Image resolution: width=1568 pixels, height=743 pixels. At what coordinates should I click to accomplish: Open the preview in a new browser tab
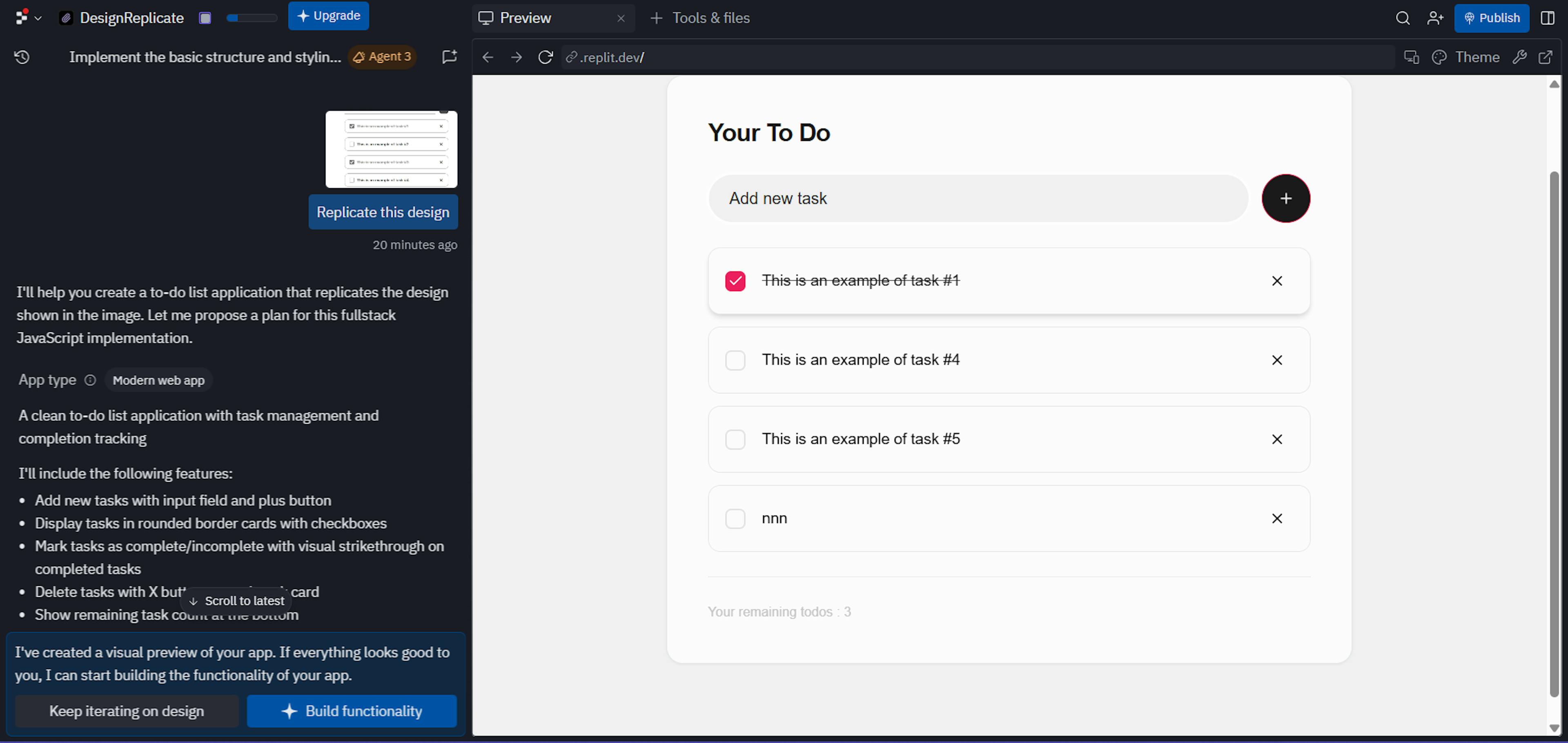[x=1546, y=57]
